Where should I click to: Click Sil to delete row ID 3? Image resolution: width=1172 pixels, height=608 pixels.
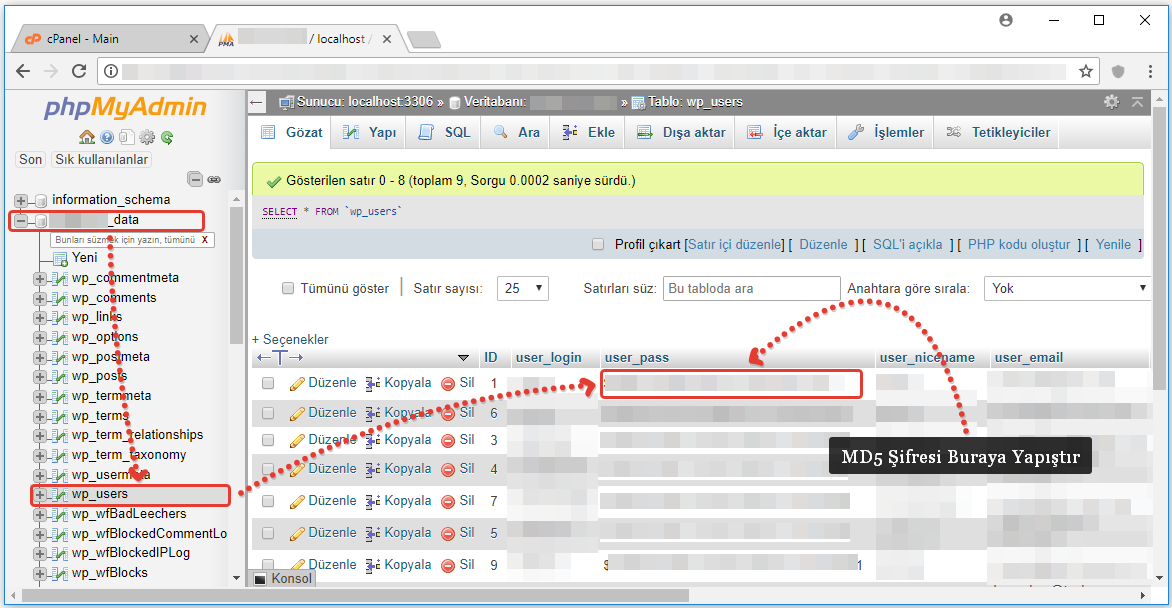[458, 439]
